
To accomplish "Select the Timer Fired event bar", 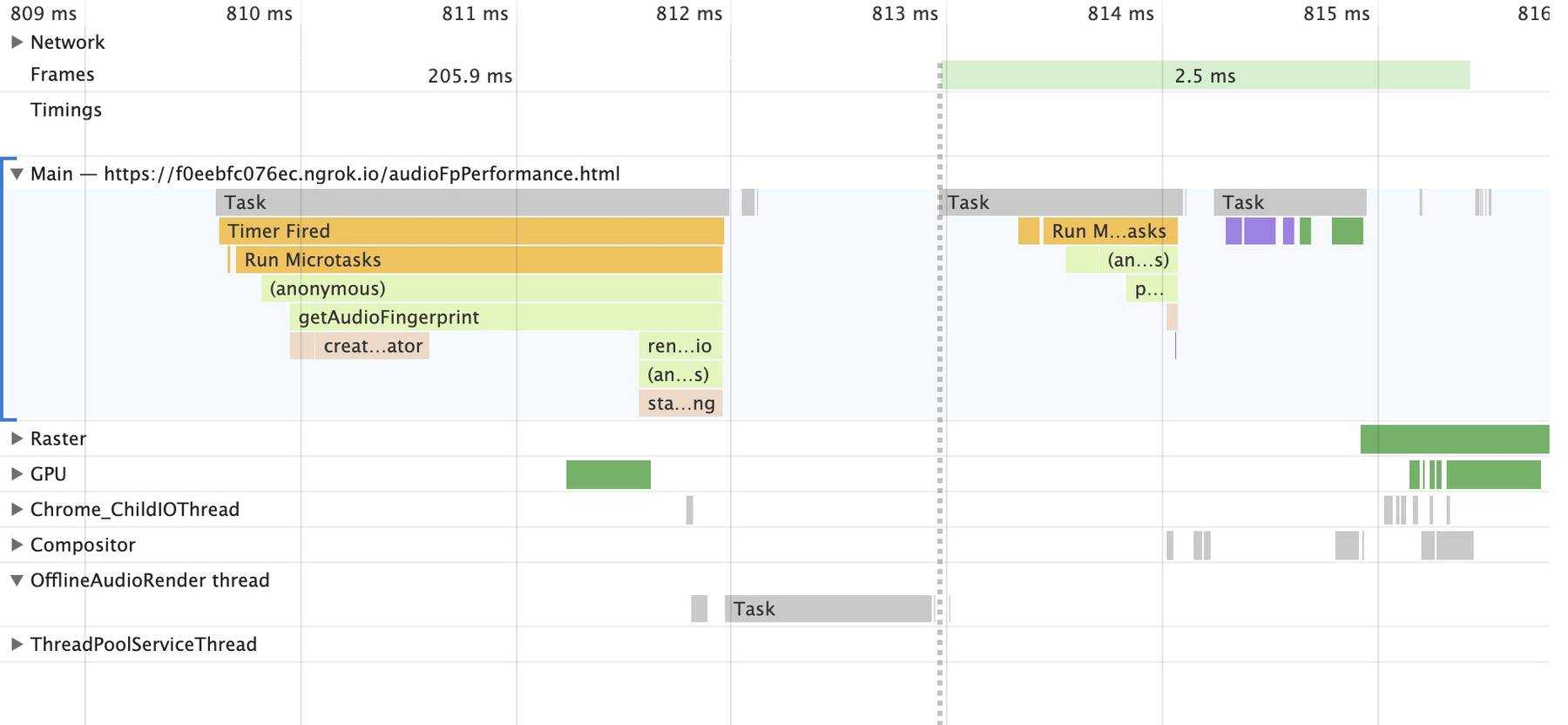I will click(470, 231).
